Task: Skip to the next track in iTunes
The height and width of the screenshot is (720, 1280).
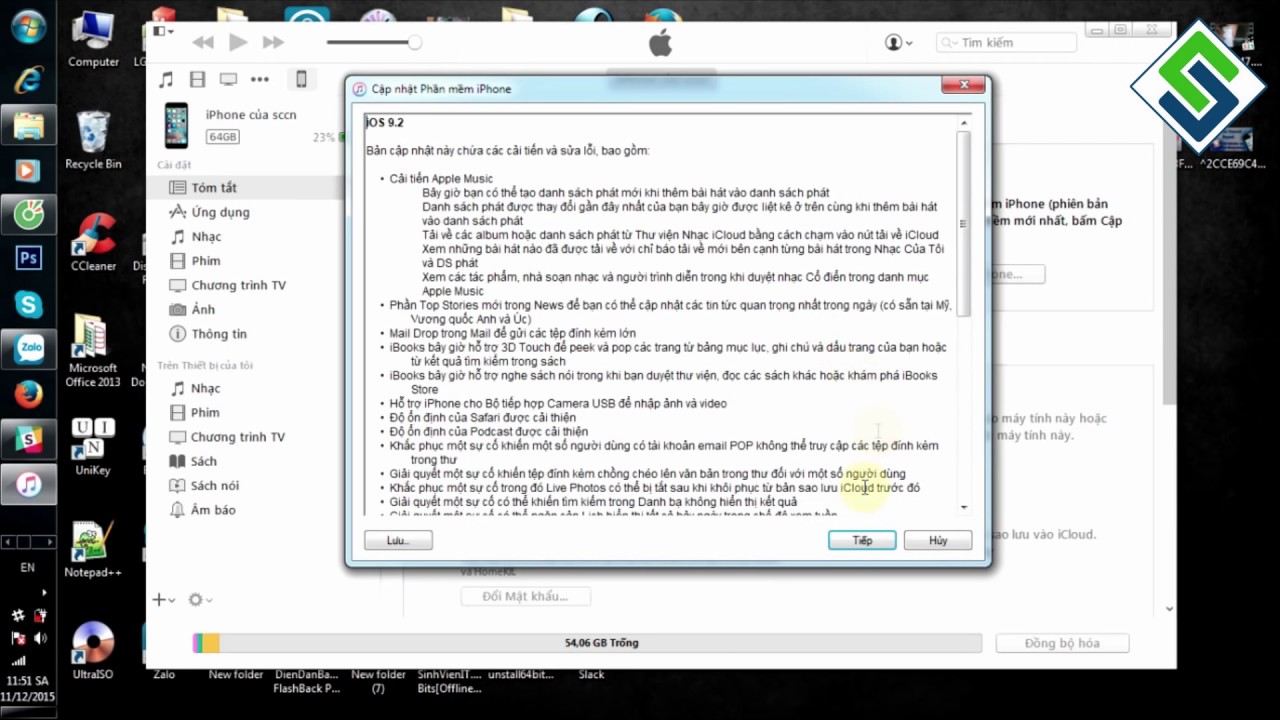Action: [x=273, y=42]
